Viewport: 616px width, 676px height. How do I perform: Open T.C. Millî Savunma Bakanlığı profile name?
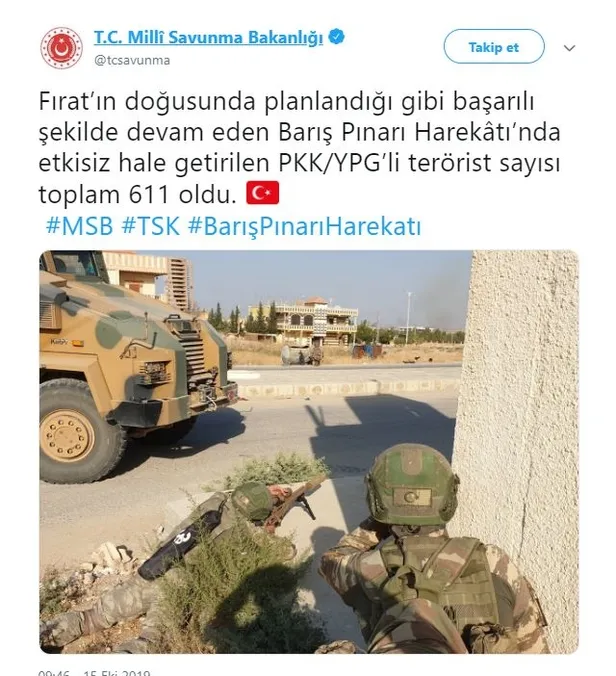(209, 38)
